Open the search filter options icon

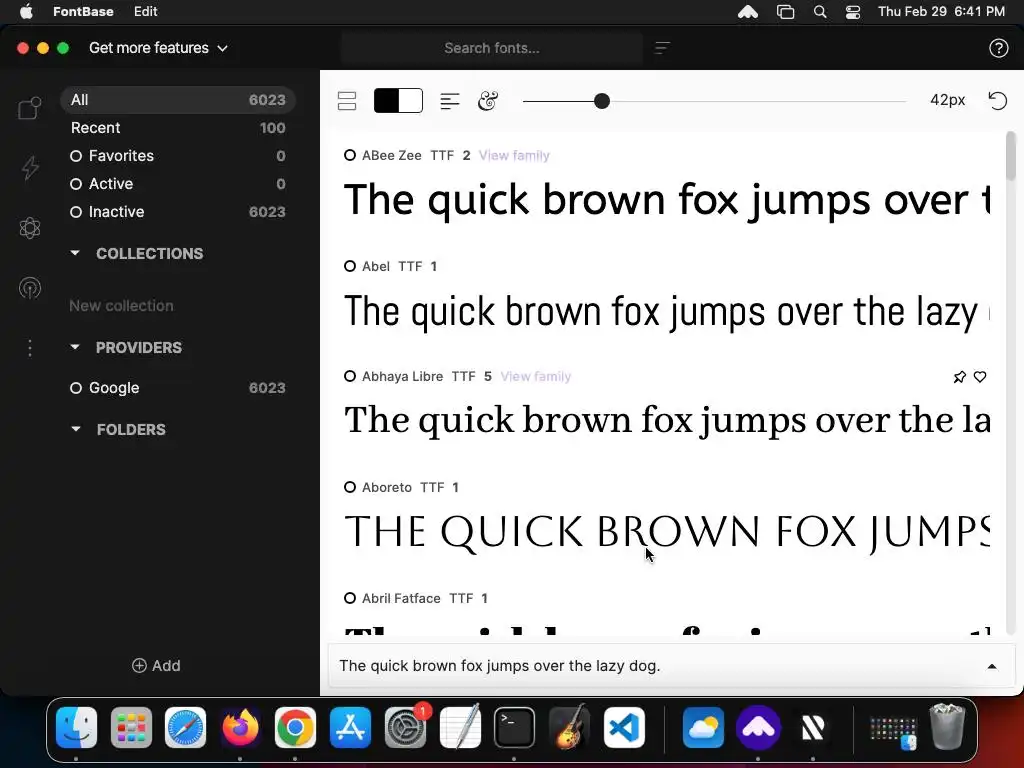pyautogui.click(x=662, y=48)
